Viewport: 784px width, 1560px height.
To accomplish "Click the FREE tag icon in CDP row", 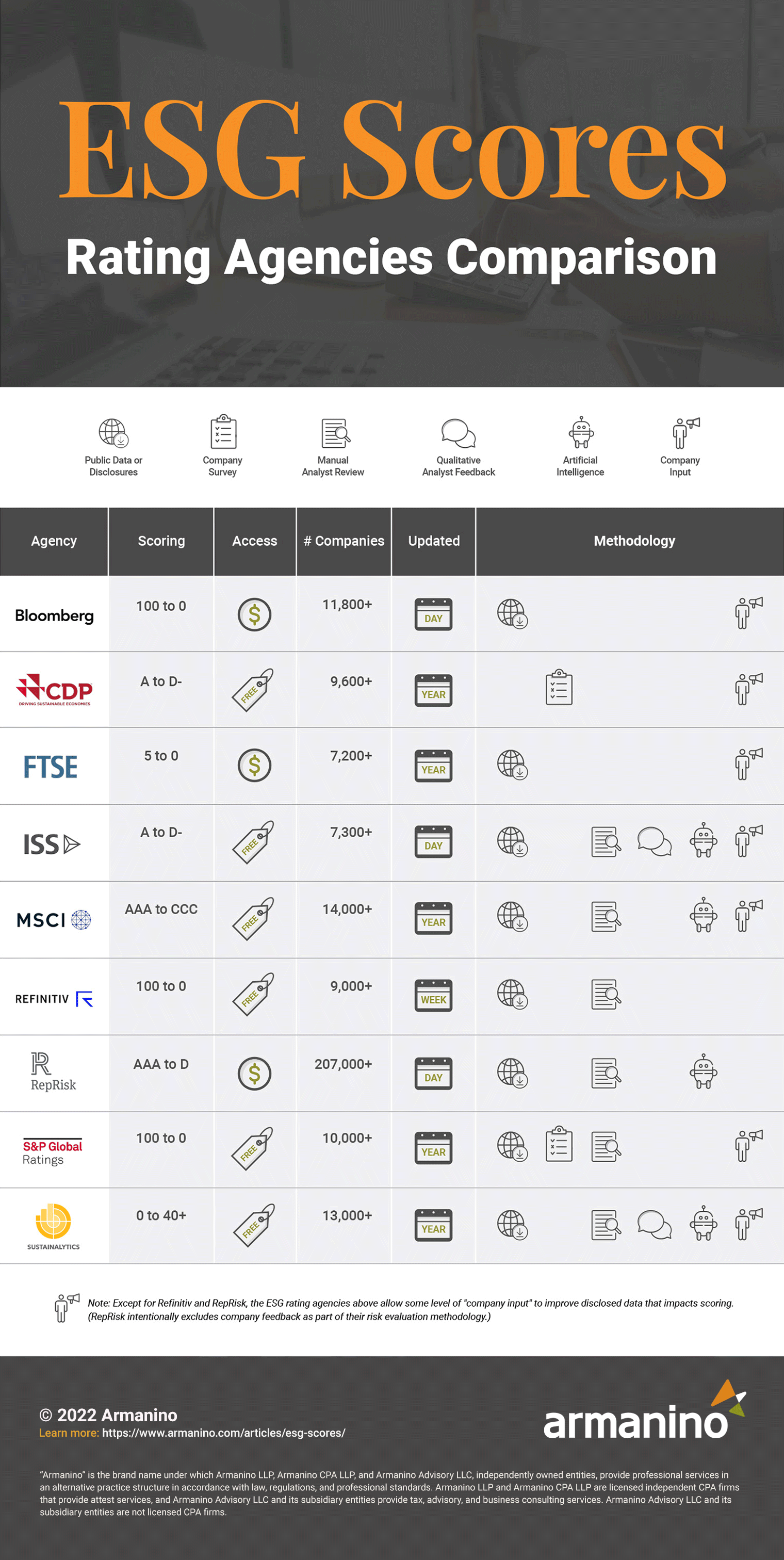I will pyautogui.click(x=253, y=690).
